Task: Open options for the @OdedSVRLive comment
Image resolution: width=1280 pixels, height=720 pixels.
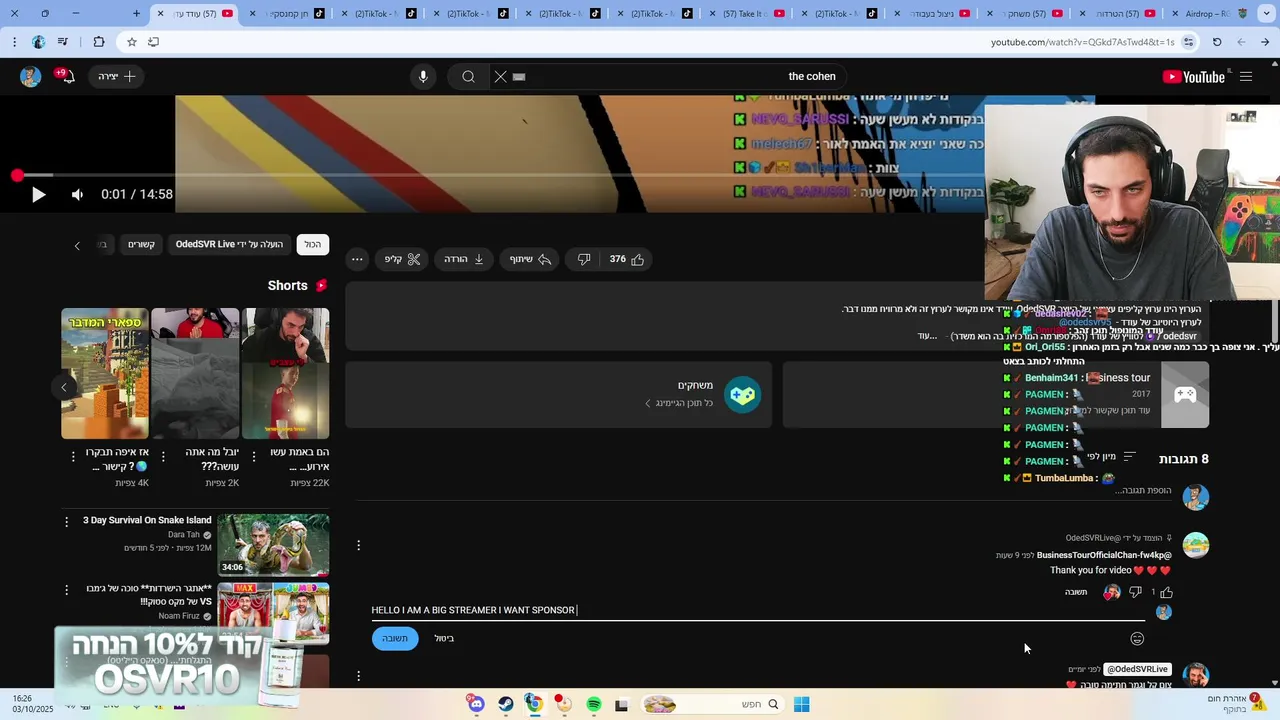Action: pos(358,676)
